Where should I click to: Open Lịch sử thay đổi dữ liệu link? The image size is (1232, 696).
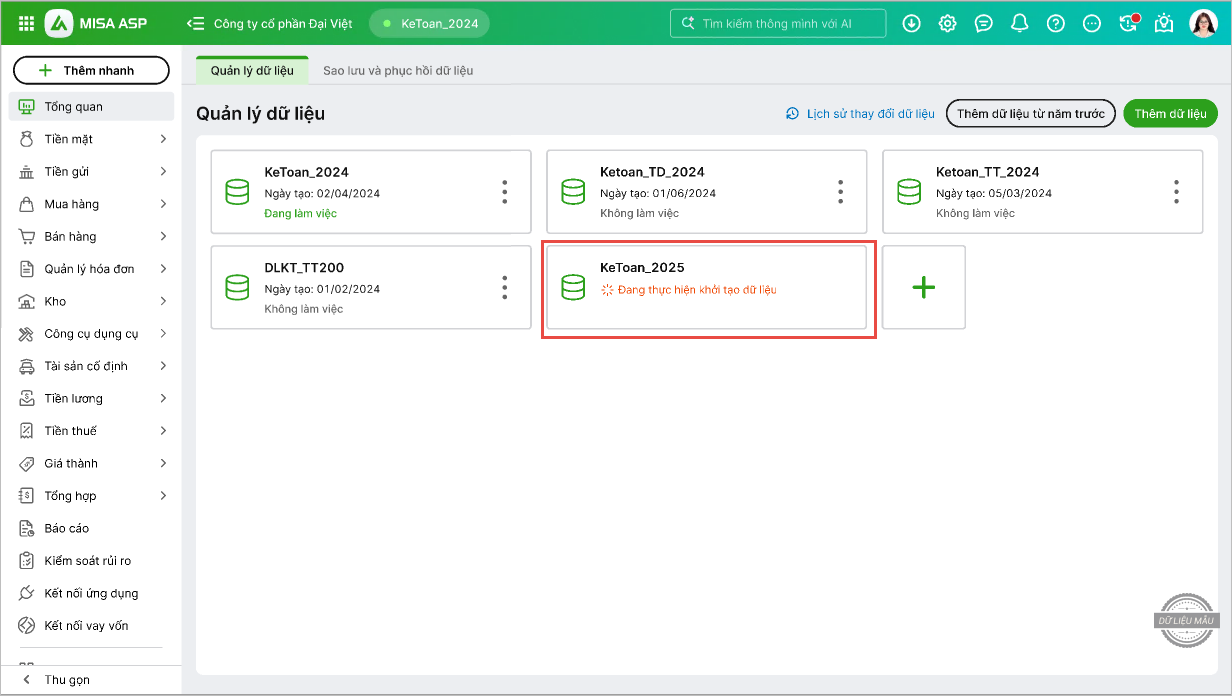[x=860, y=114]
